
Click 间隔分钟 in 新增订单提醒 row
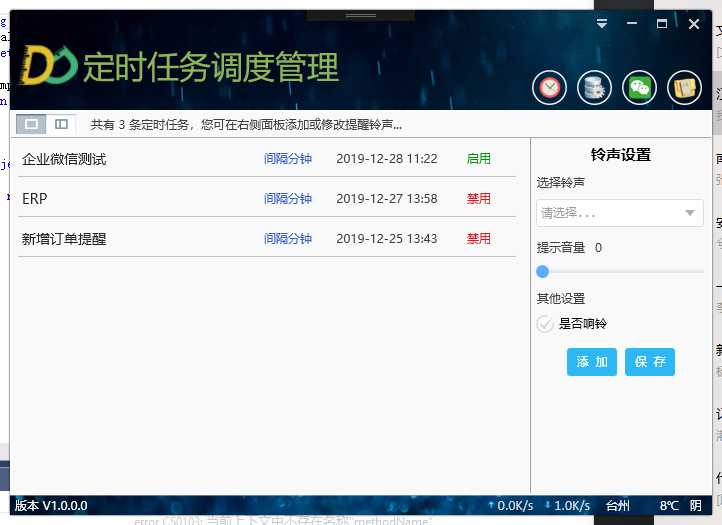(288, 239)
